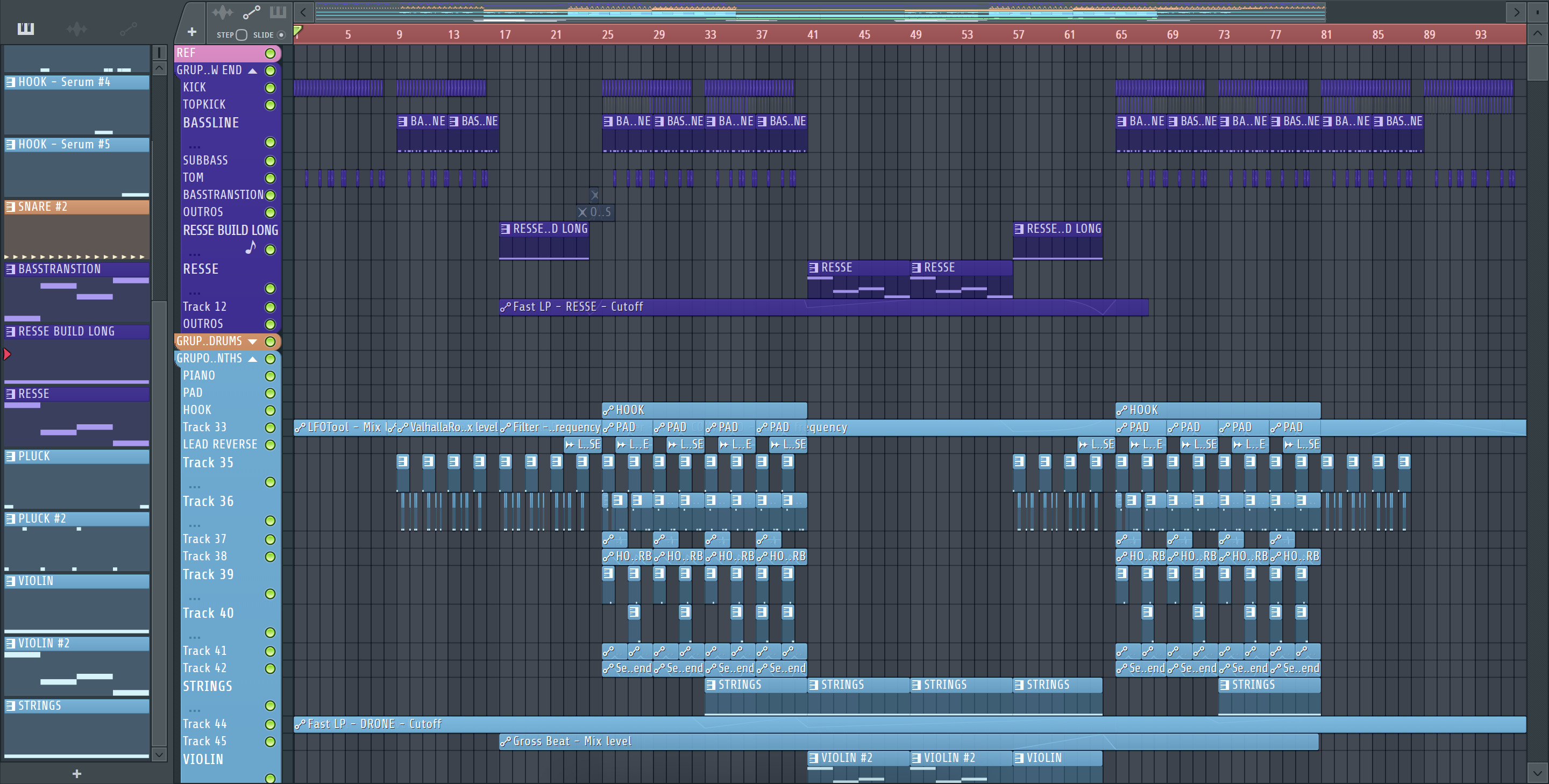The image size is (1549, 784).
Task: Open the Gross Beat - Mix level clip menu
Action: click(x=506, y=742)
